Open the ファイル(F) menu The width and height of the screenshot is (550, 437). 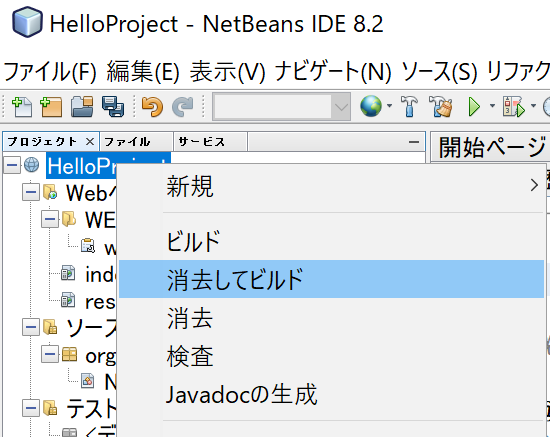point(49,72)
